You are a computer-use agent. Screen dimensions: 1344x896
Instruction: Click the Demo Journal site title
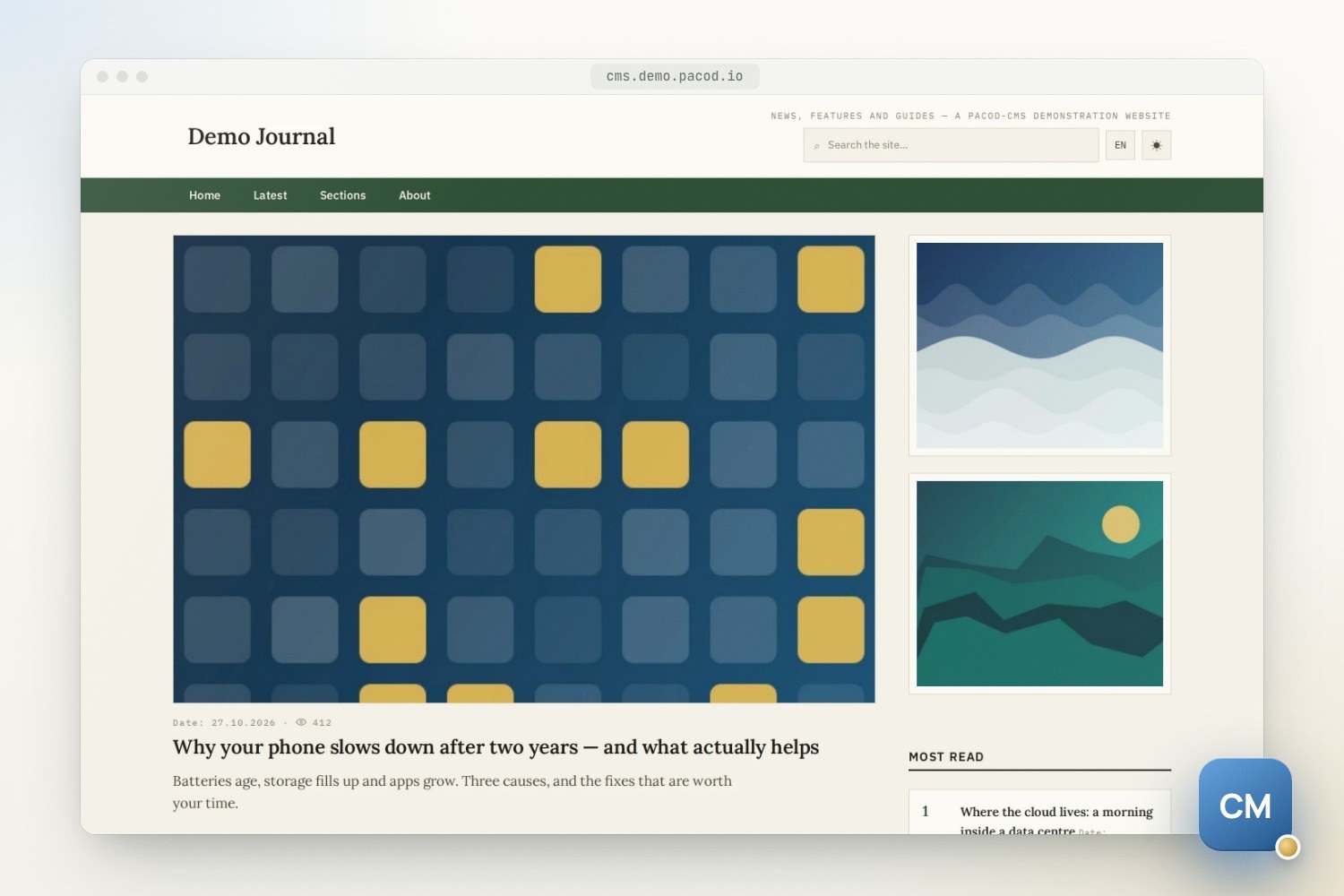[261, 136]
